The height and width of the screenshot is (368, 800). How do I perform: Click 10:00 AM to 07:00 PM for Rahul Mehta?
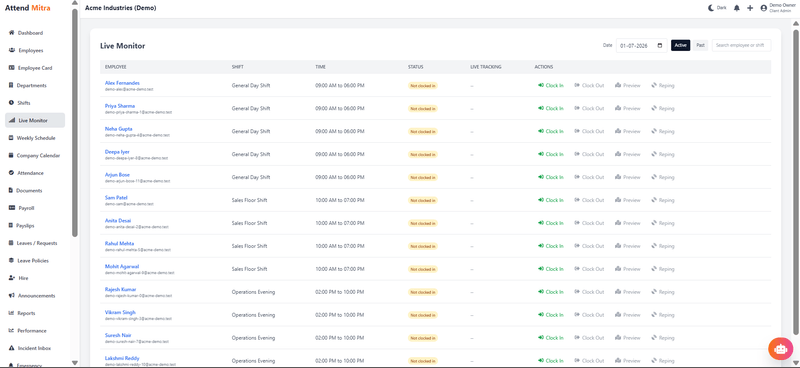[x=340, y=246]
